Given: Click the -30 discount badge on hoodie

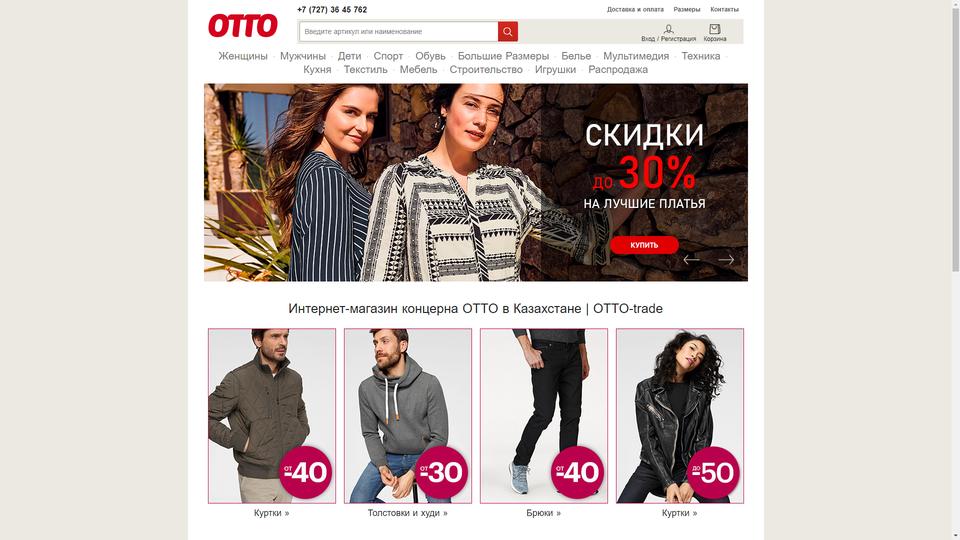Looking at the screenshot, I should [441, 472].
